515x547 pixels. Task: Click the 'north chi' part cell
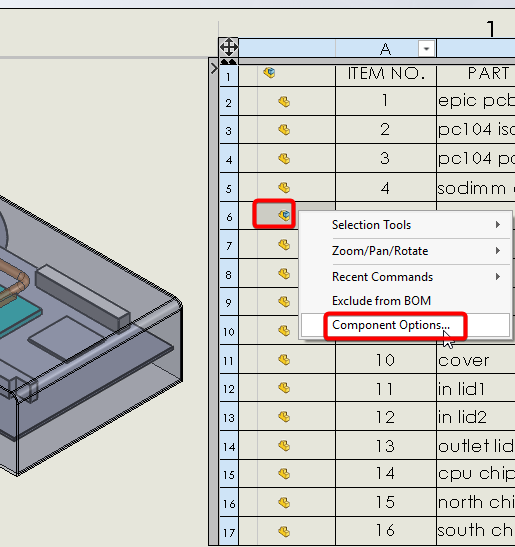coord(476,503)
